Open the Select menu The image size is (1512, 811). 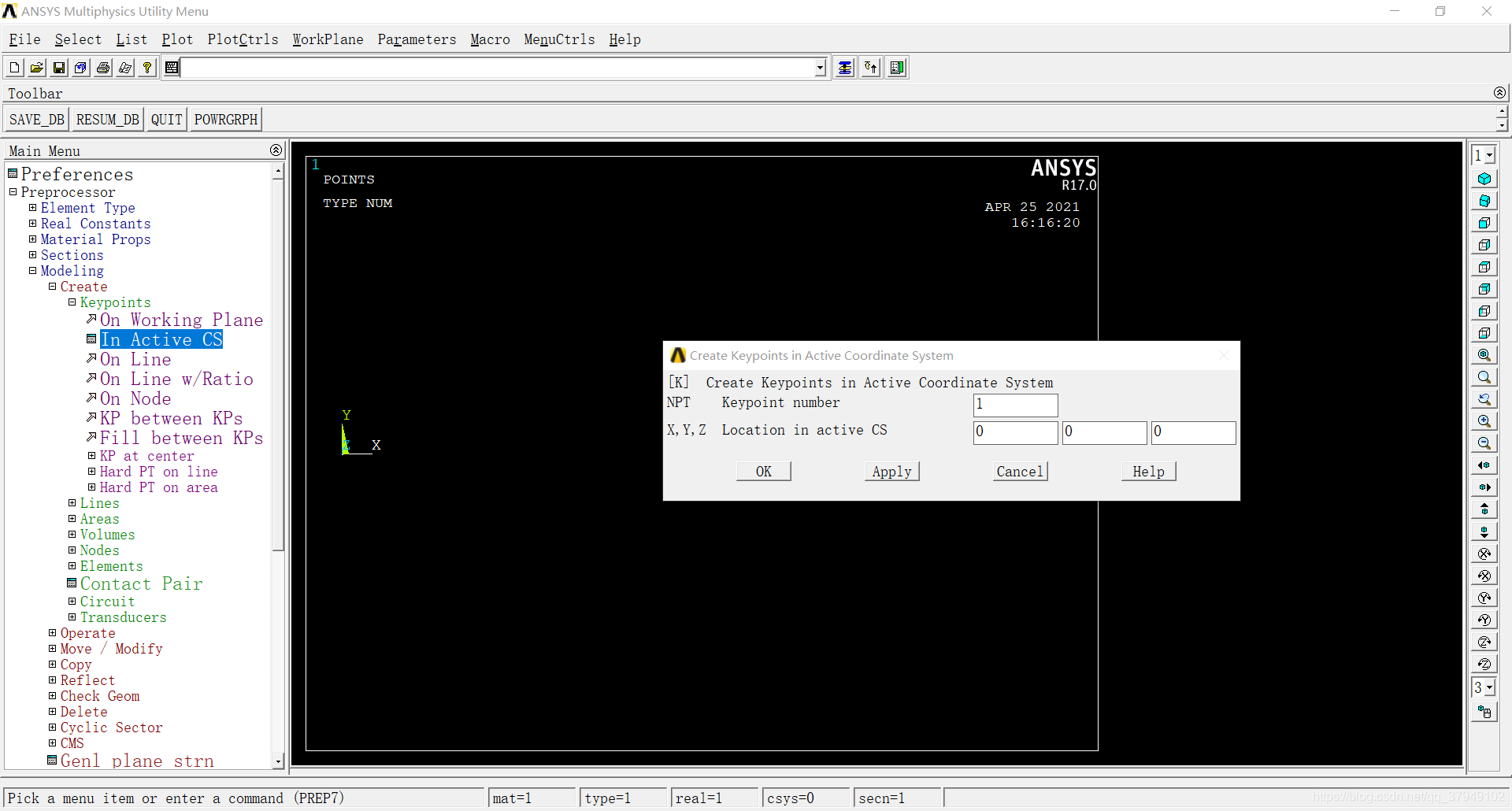coord(78,39)
